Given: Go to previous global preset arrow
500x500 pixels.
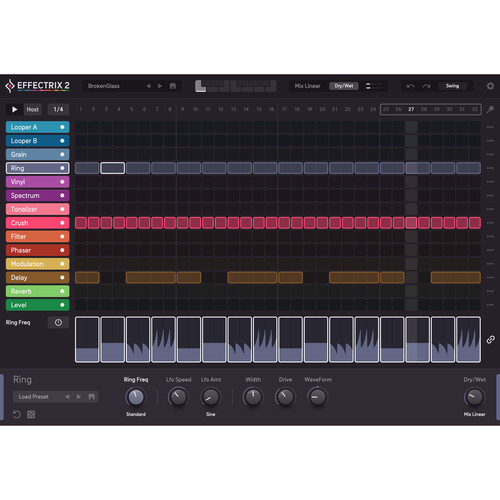Looking at the screenshot, I should 148,86.
